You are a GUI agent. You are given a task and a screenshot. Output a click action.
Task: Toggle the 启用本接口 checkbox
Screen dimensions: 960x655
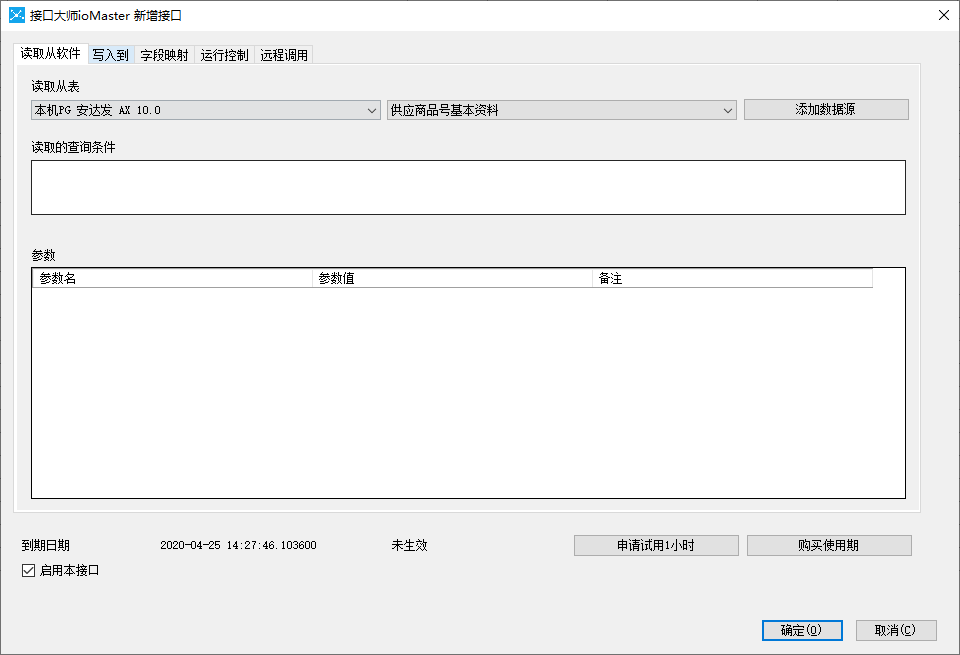coord(28,571)
